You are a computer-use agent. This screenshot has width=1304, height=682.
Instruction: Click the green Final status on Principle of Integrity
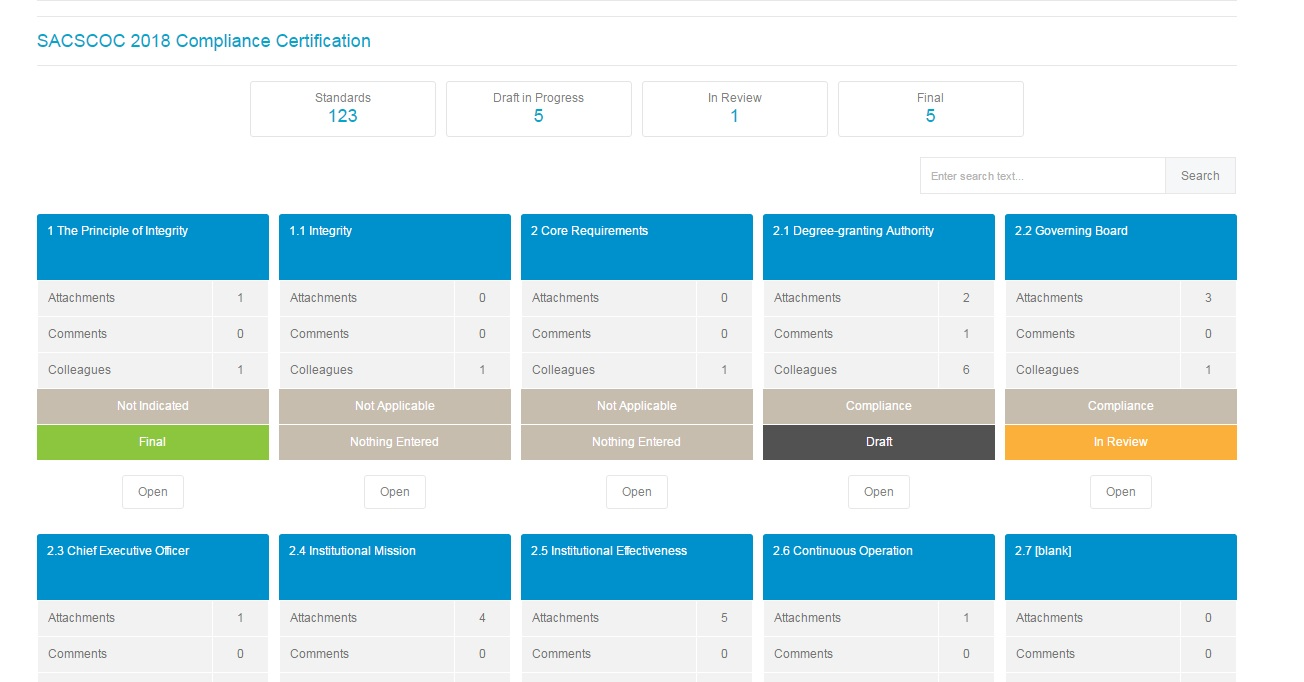(x=153, y=442)
